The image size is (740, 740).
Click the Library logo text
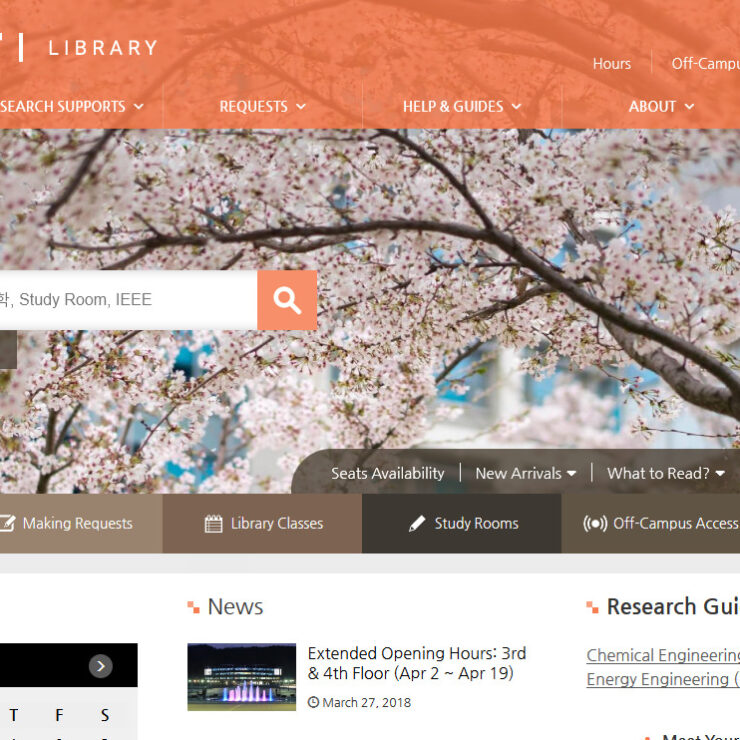point(102,48)
